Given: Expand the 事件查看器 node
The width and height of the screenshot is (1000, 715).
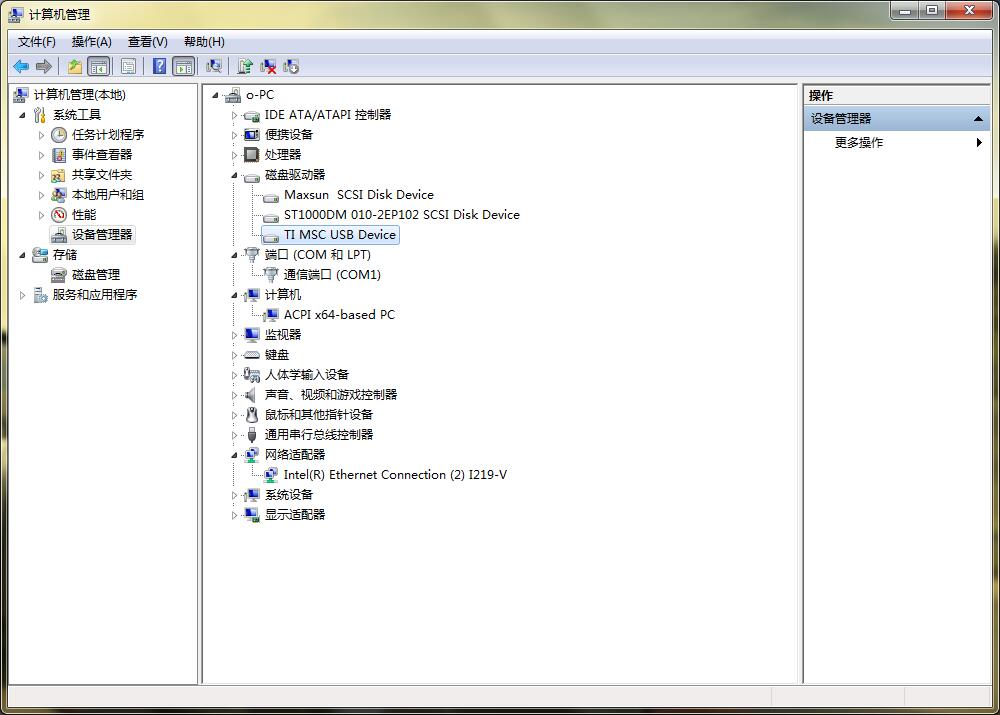Looking at the screenshot, I should point(41,155).
